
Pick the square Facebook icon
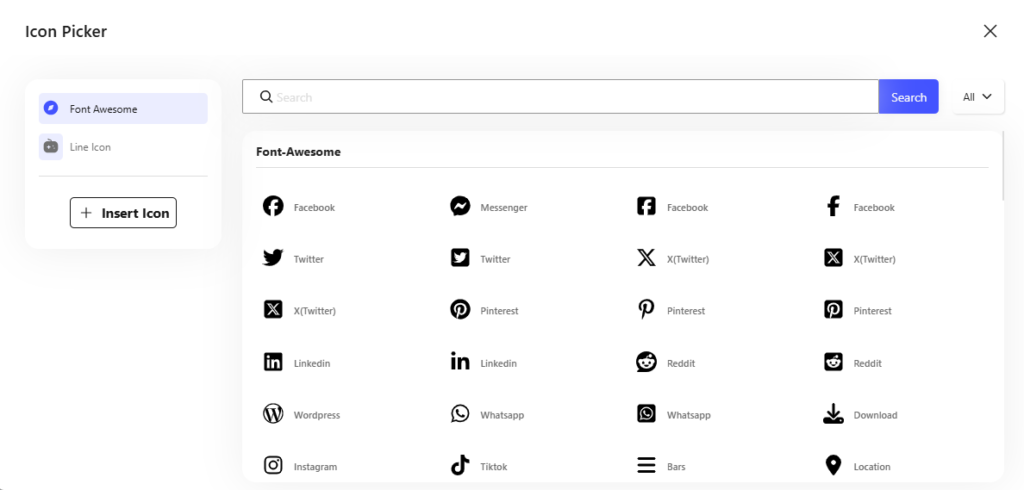pyautogui.click(x=646, y=206)
